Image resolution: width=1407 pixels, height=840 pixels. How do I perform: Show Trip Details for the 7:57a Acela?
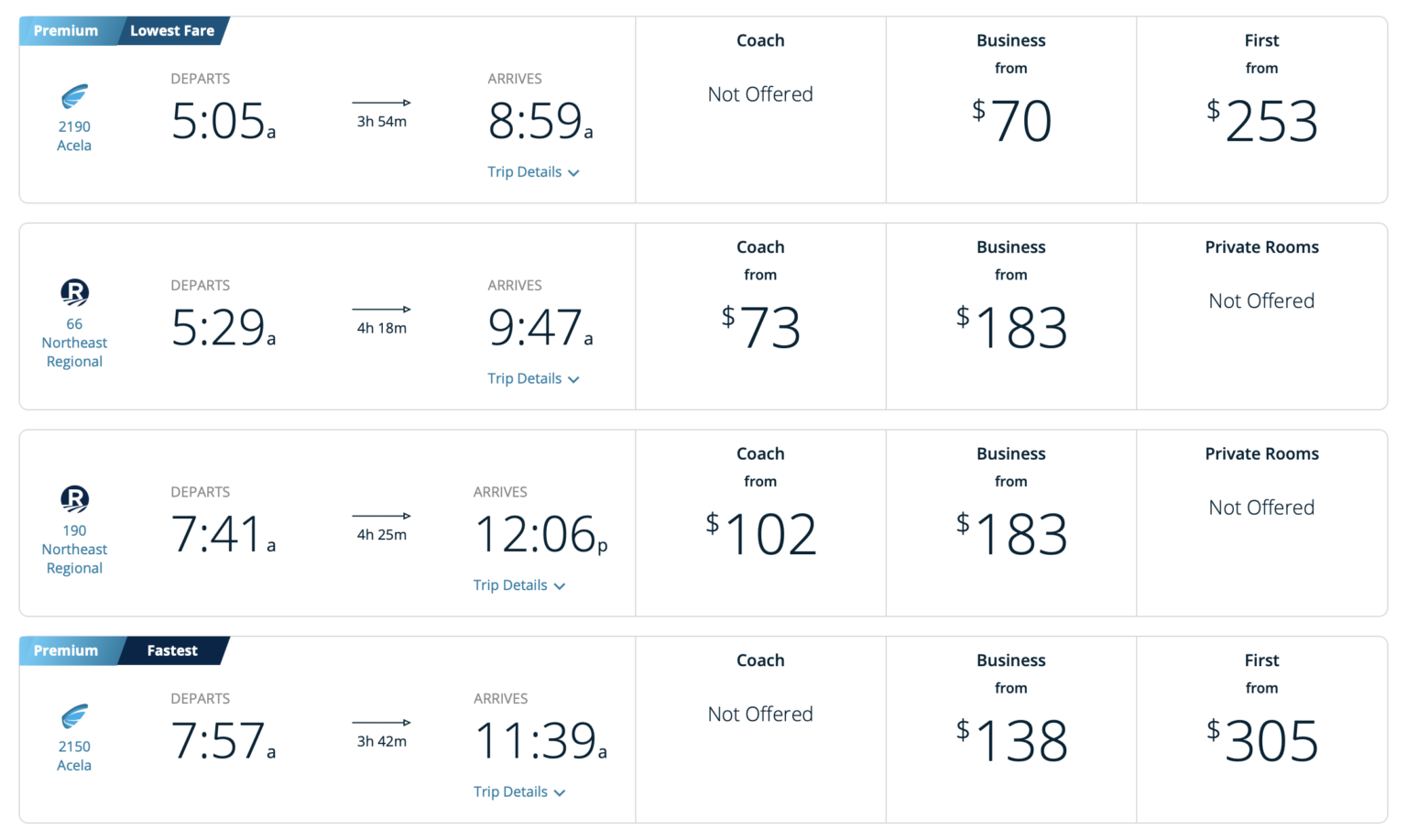[x=519, y=792]
